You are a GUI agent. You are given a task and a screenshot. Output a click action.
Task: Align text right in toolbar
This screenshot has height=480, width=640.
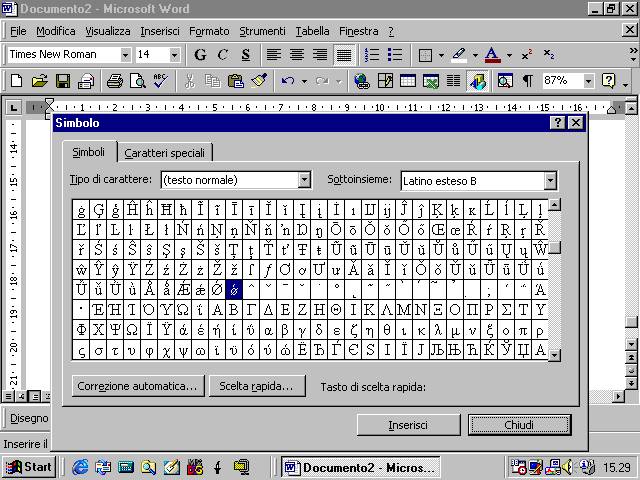tap(320, 55)
